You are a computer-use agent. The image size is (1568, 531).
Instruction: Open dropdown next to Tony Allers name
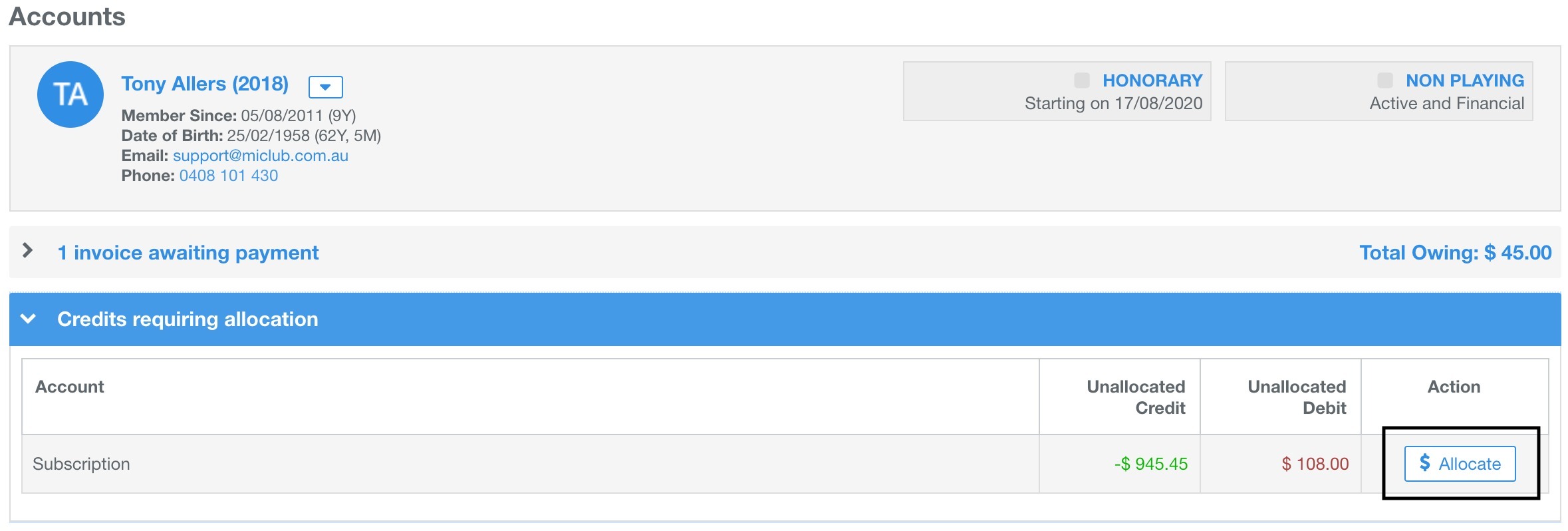(x=326, y=87)
